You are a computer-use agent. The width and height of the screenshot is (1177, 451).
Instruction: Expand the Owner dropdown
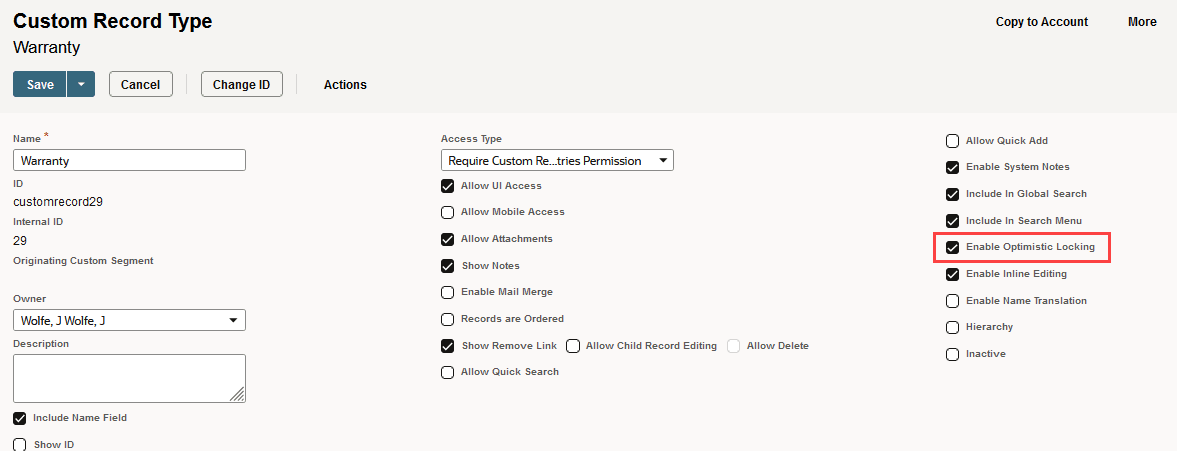click(x=129, y=320)
